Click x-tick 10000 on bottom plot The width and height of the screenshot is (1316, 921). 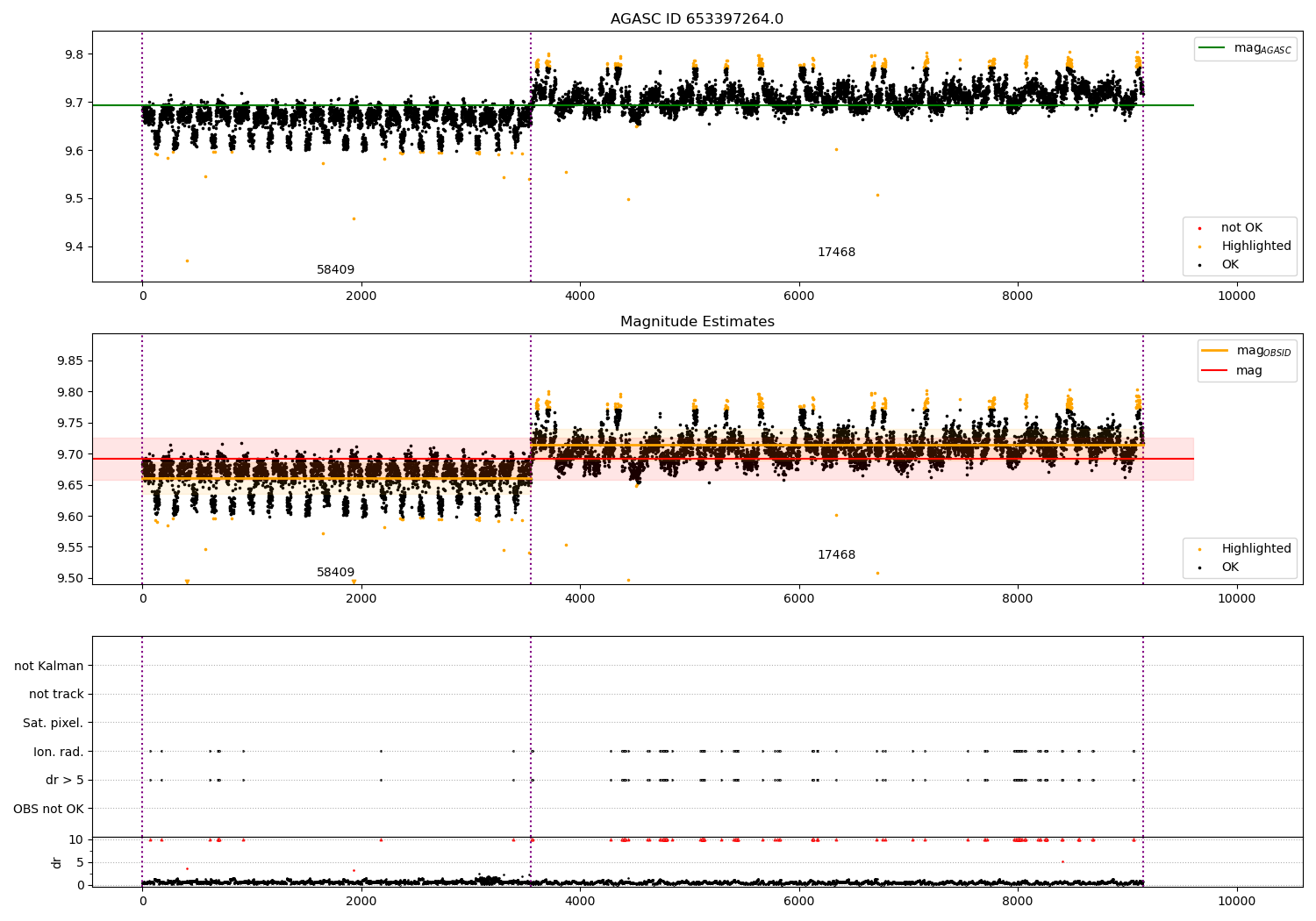(x=1236, y=901)
